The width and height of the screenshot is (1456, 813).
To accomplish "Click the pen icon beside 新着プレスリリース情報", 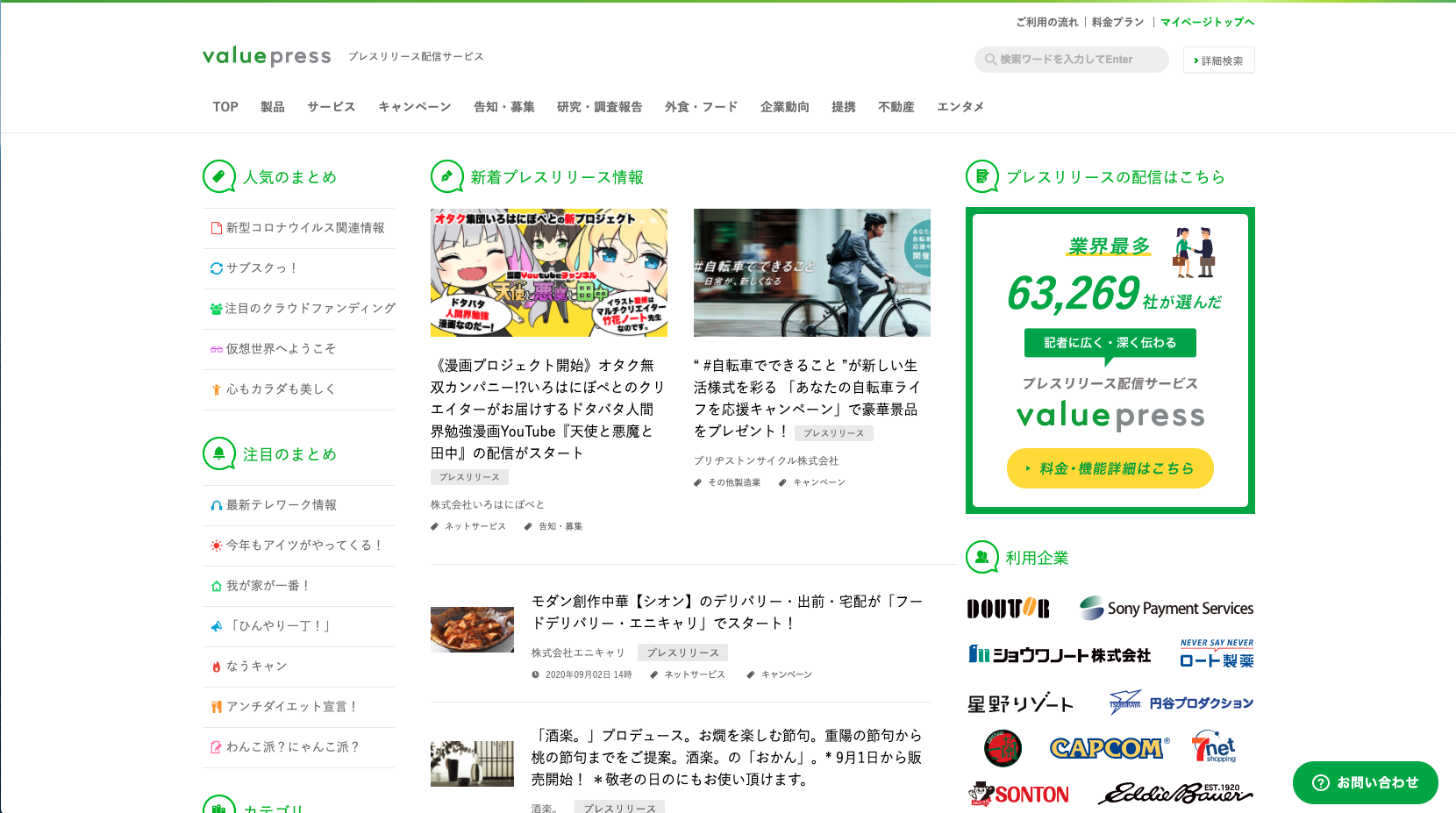I will click(447, 176).
